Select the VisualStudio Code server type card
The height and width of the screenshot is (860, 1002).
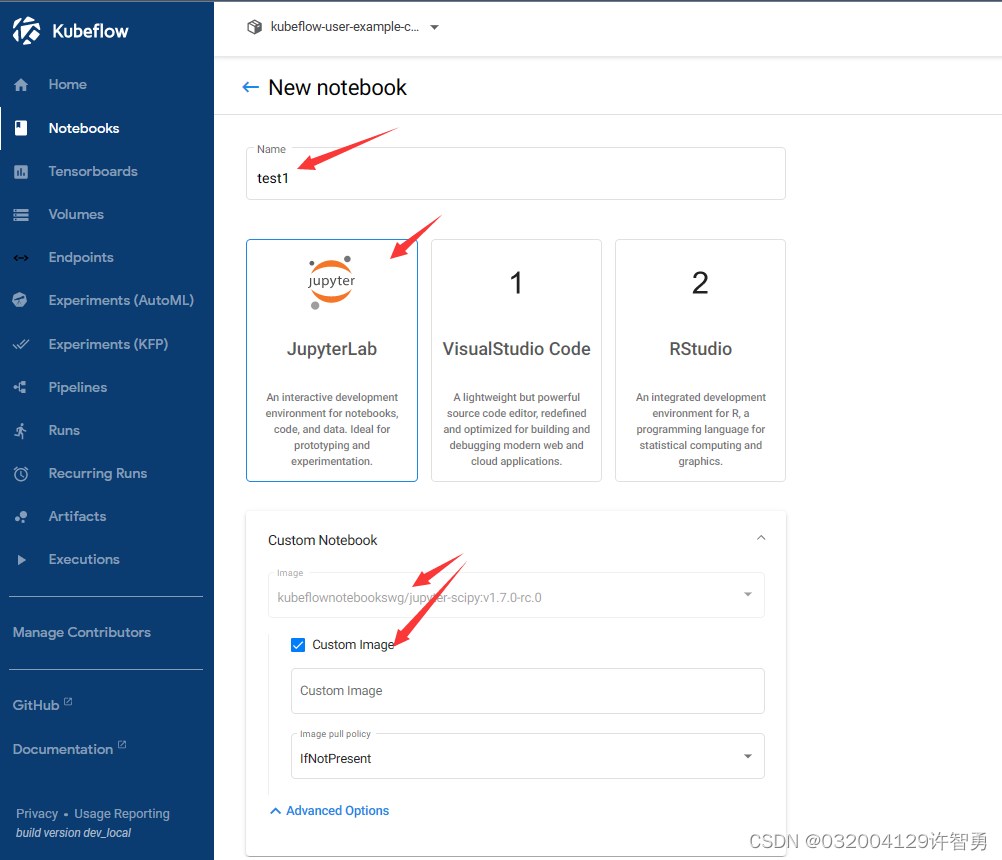pyautogui.click(x=516, y=360)
